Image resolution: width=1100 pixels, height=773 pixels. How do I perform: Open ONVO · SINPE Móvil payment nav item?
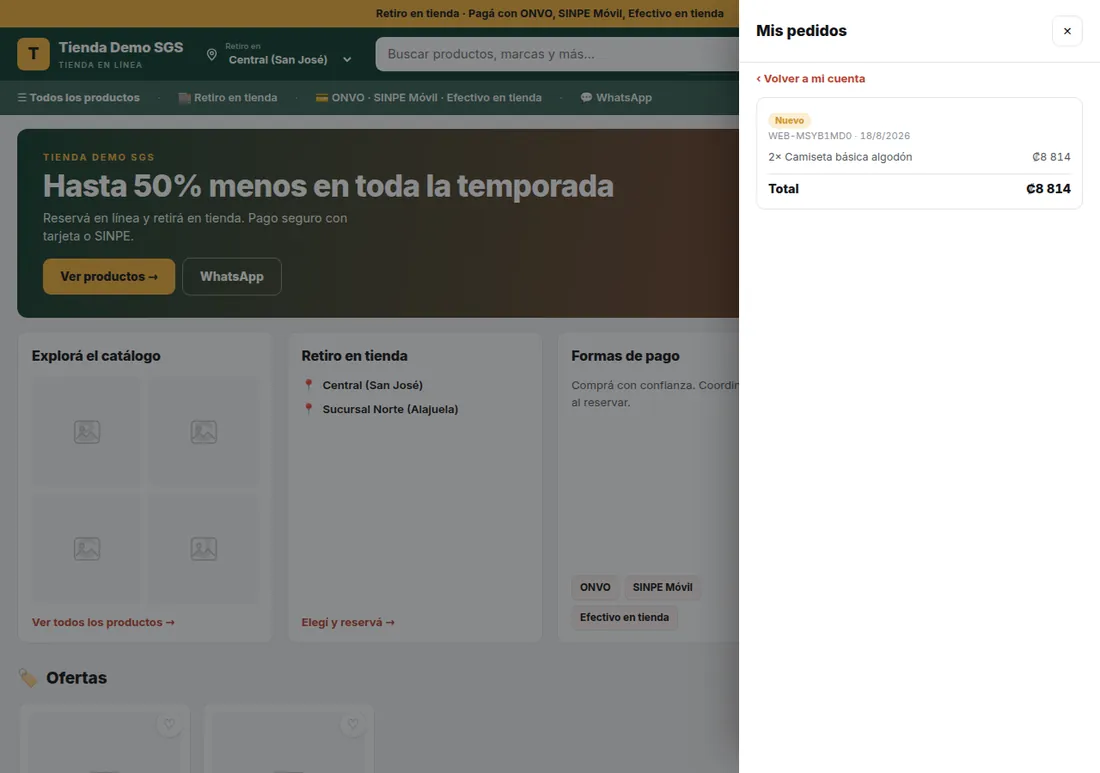click(428, 98)
